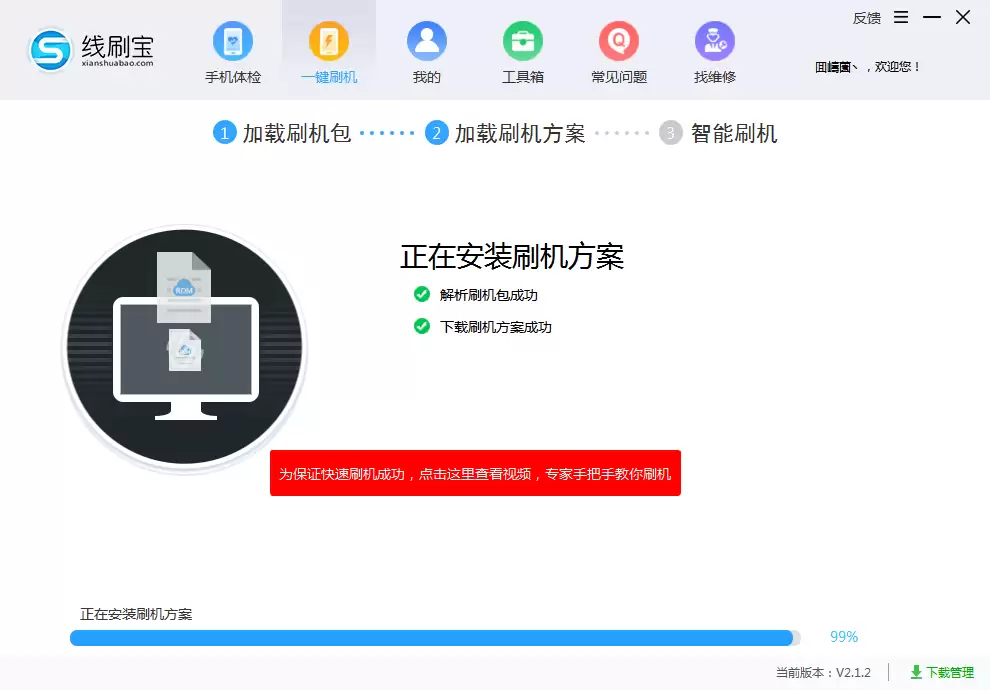Click the red tutorial video banner

[x=475, y=473]
